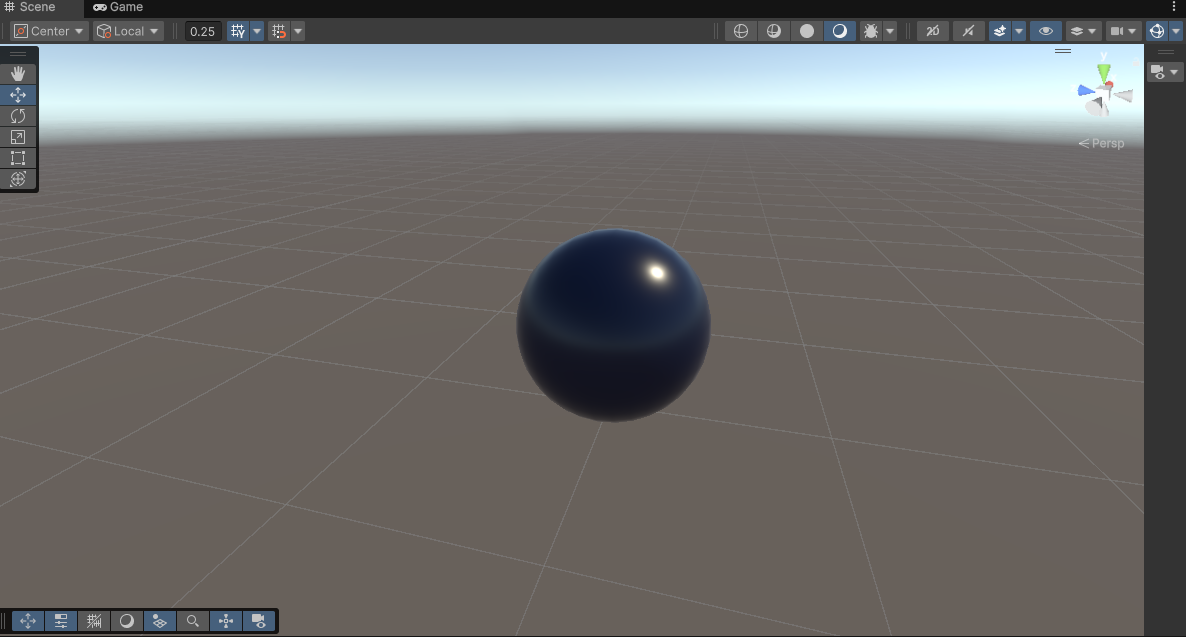Switch to the Scene tab
This screenshot has height=637, width=1186.
(30, 7)
